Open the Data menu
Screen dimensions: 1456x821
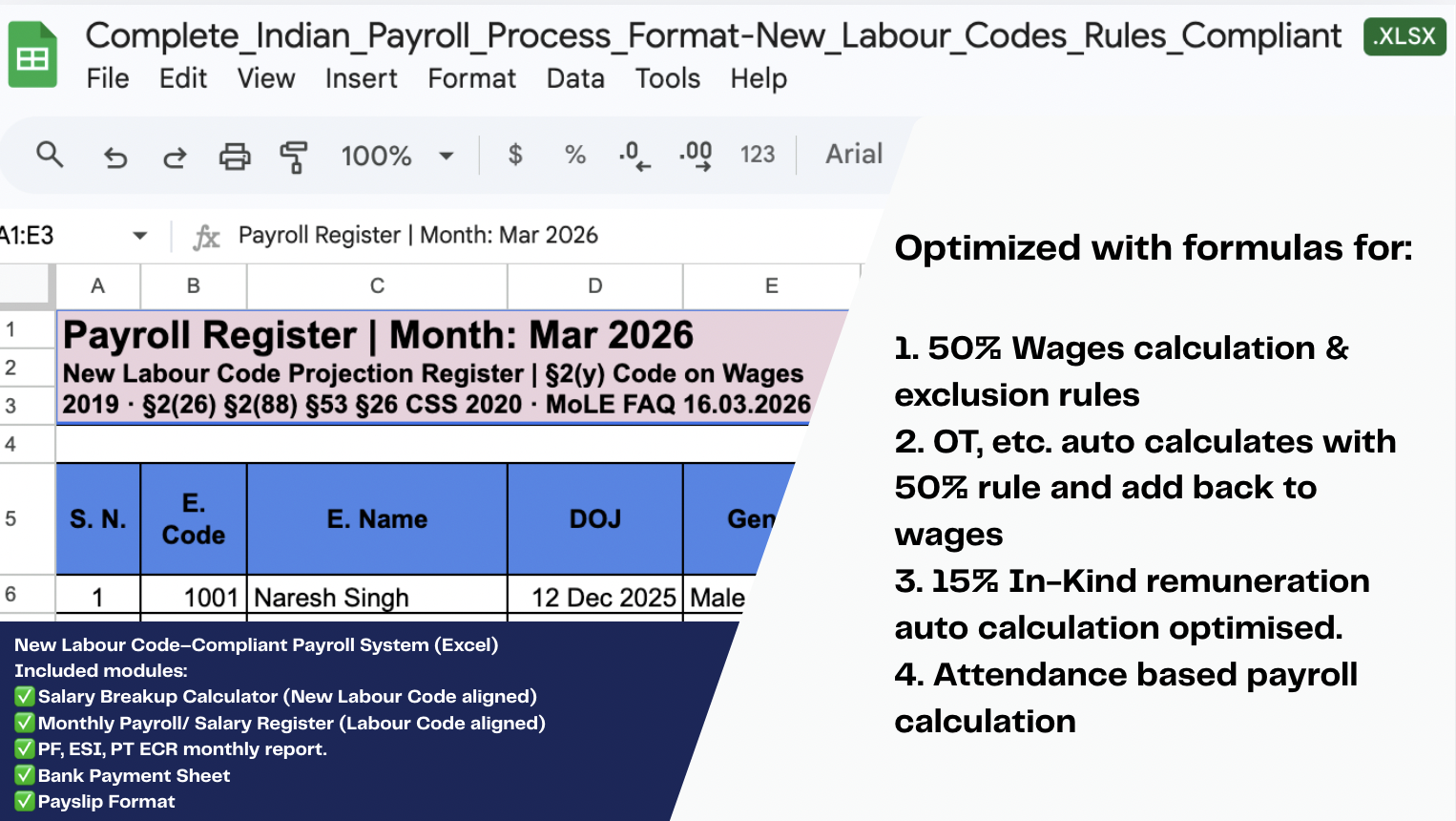tap(575, 78)
